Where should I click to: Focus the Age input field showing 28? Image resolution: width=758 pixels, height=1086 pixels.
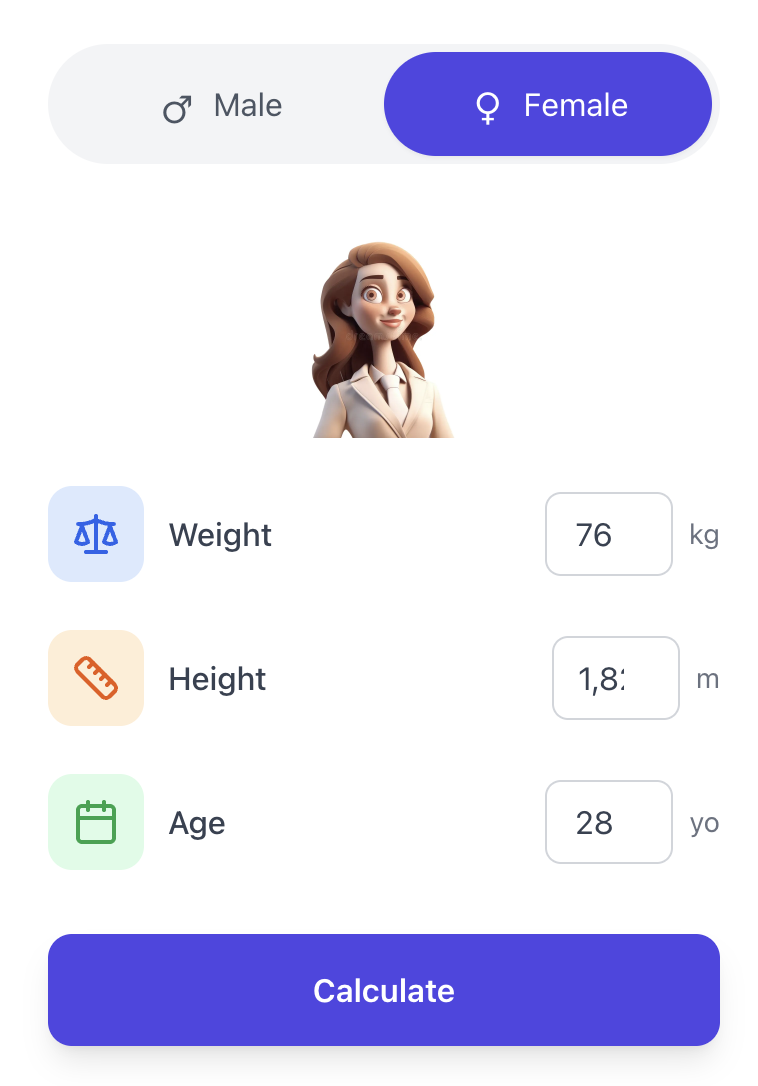[x=609, y=822]
